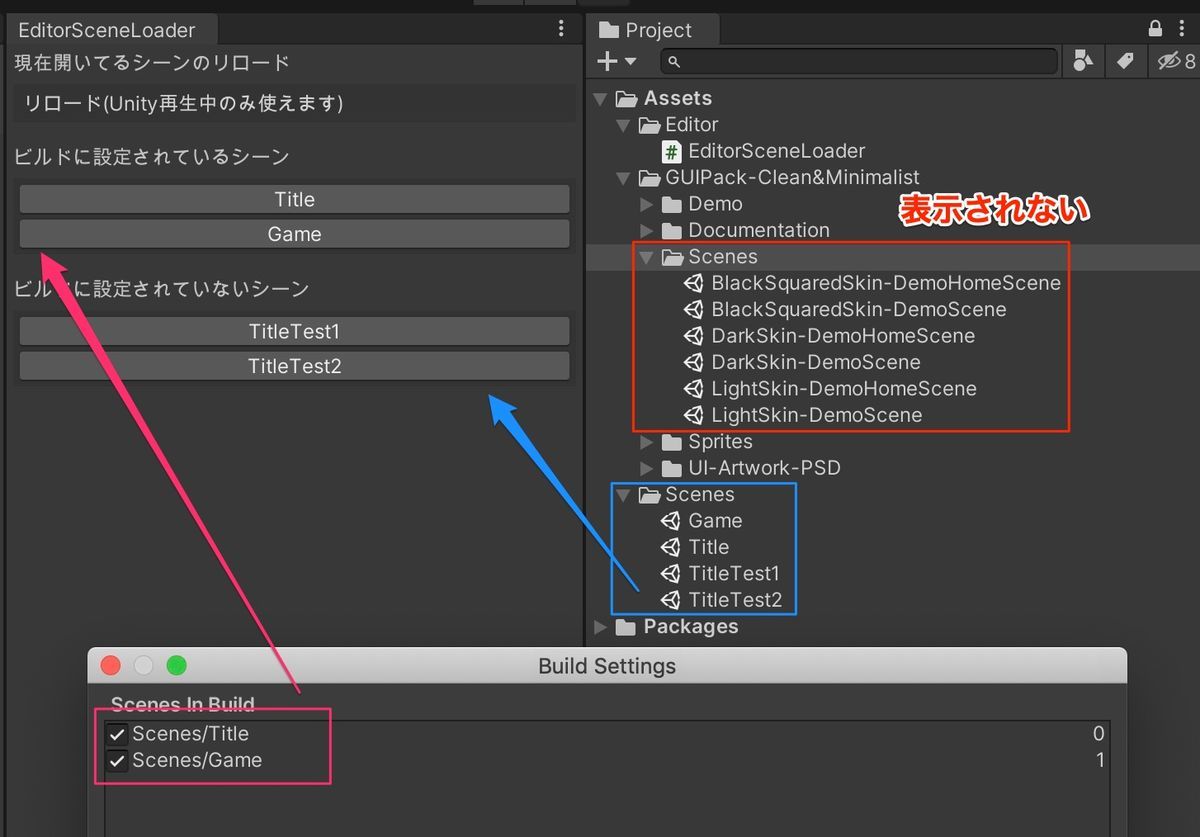Select Scenes/Game row in Build Settings
This screenshot has width=1200, height=837.
tap(607, 760)
